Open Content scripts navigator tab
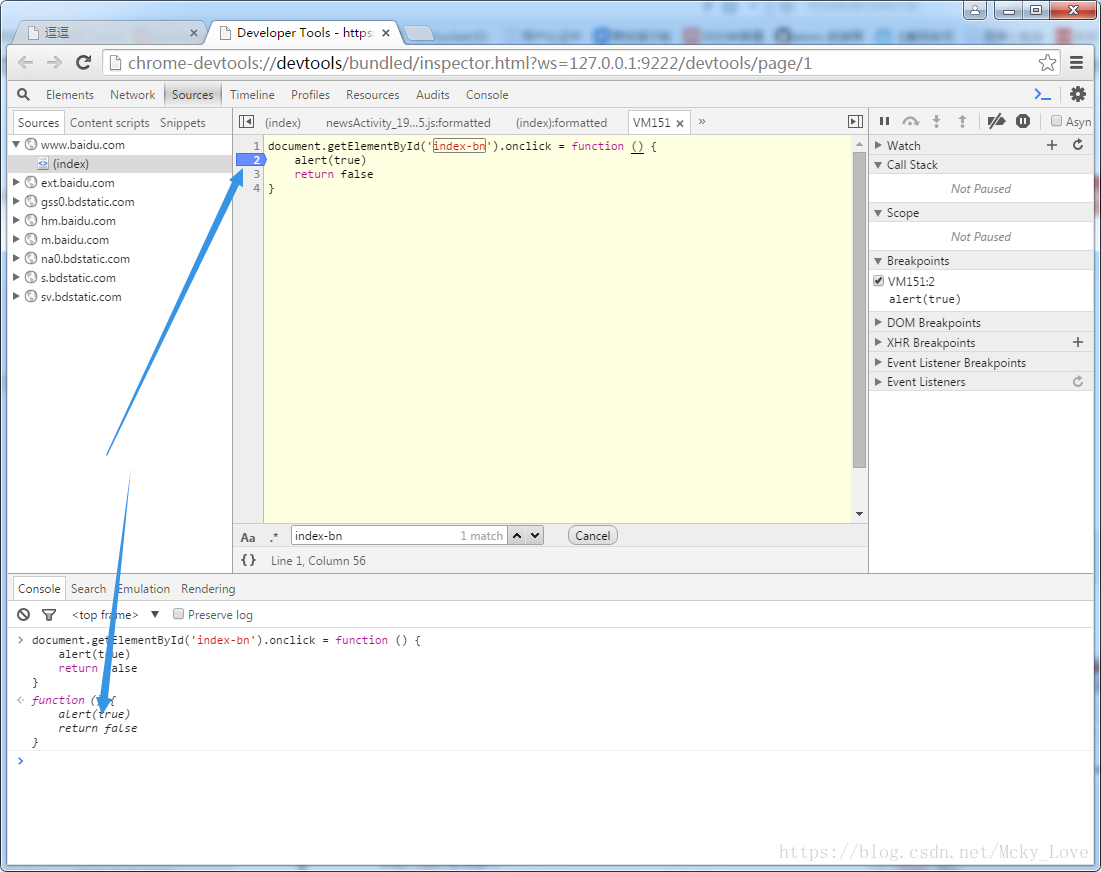 coord(110,122)
